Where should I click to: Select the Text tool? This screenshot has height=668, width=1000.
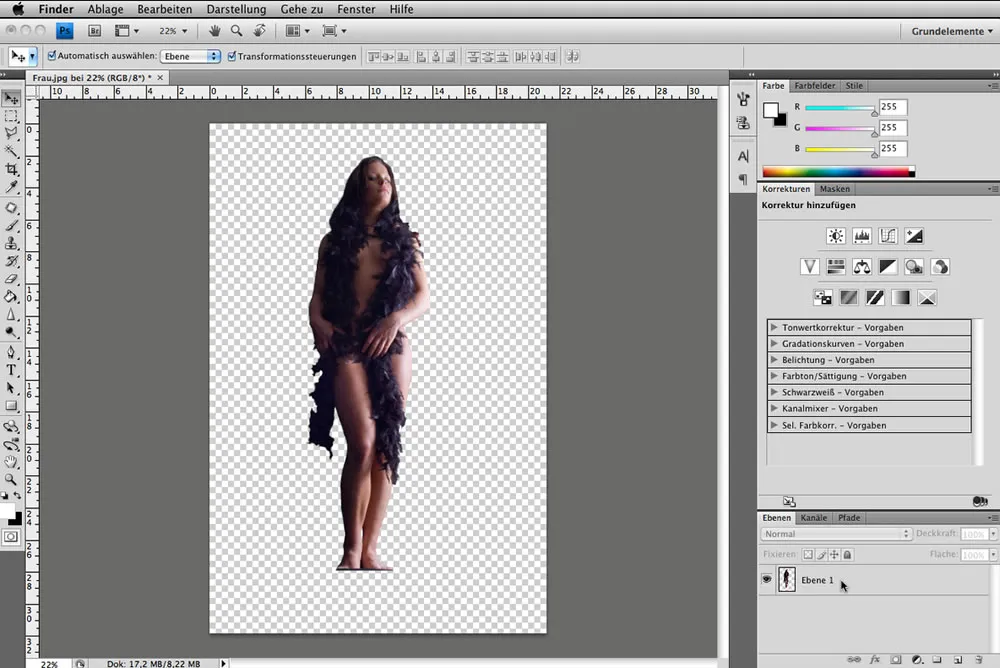(x=12, y=368)
